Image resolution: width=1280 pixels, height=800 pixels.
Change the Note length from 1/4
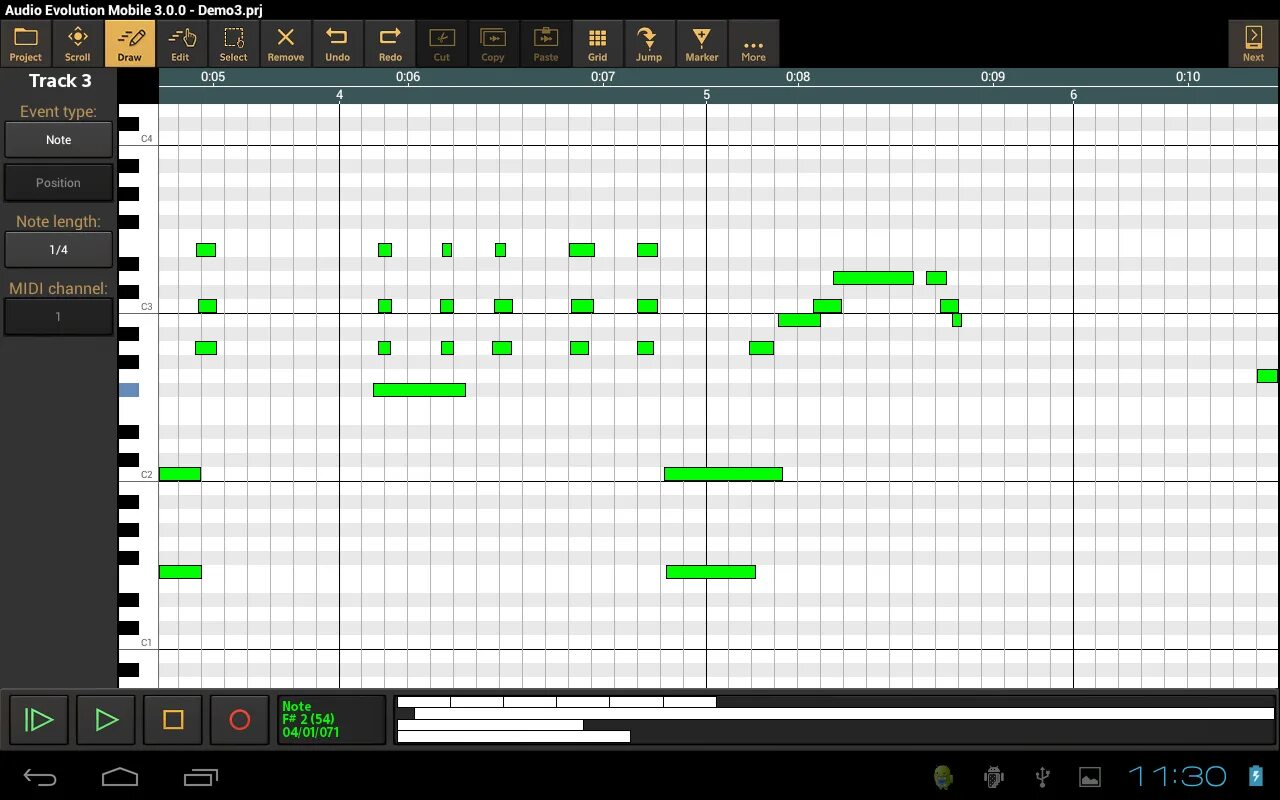click(x=58, y=249)
